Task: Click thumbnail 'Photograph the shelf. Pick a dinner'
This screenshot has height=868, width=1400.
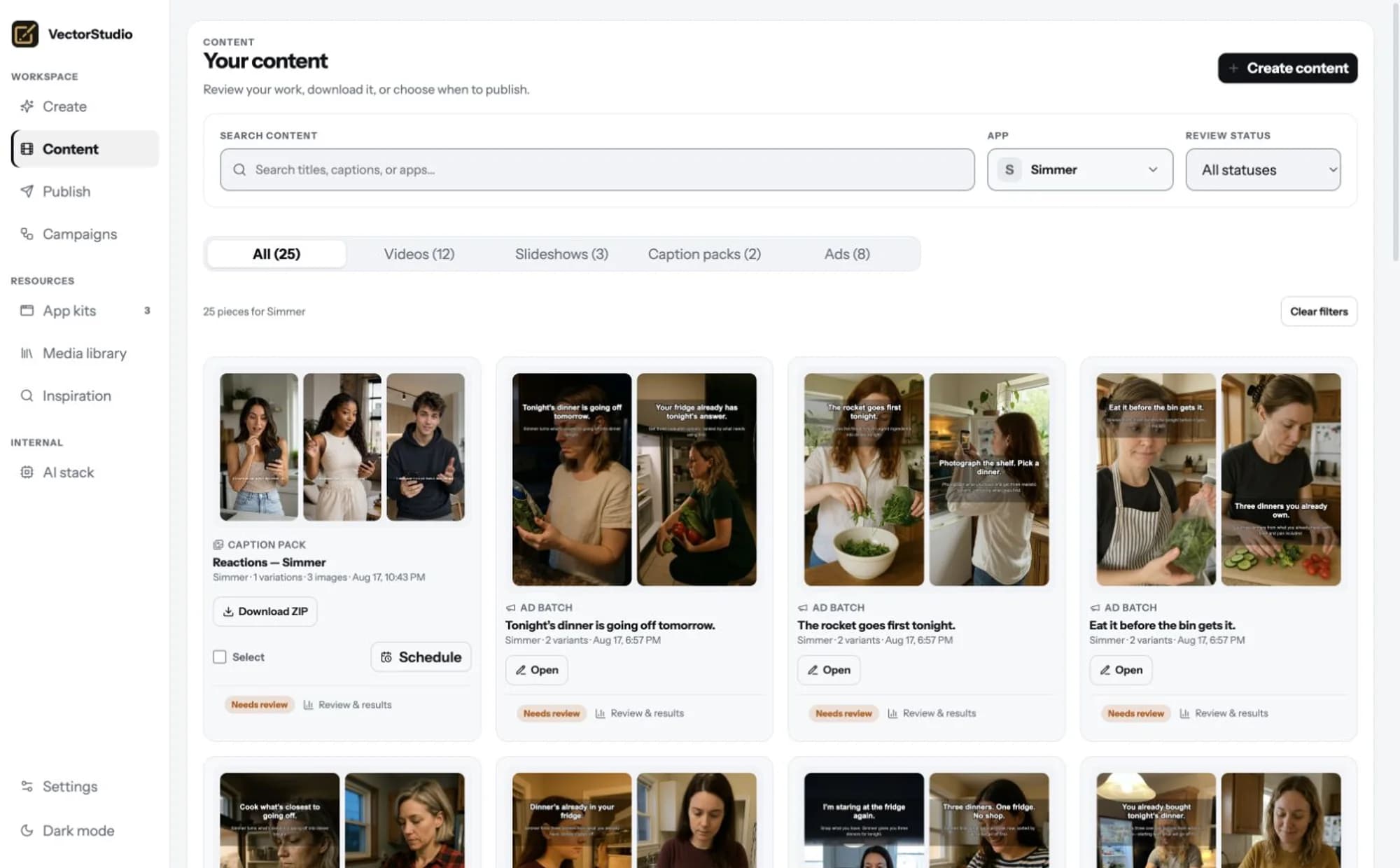Action: pyautogui.click(x=989, y=479)
